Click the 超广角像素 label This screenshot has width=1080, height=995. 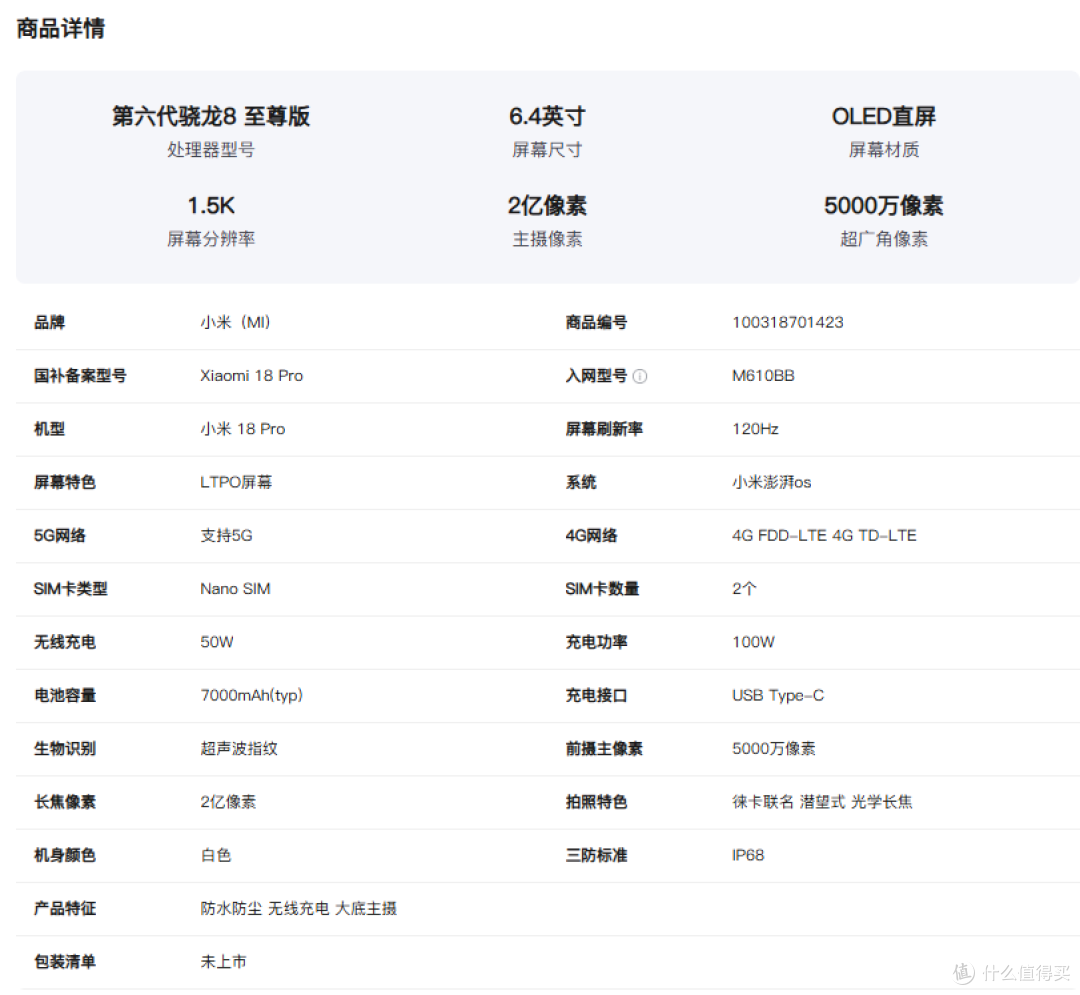coord(884,239)
